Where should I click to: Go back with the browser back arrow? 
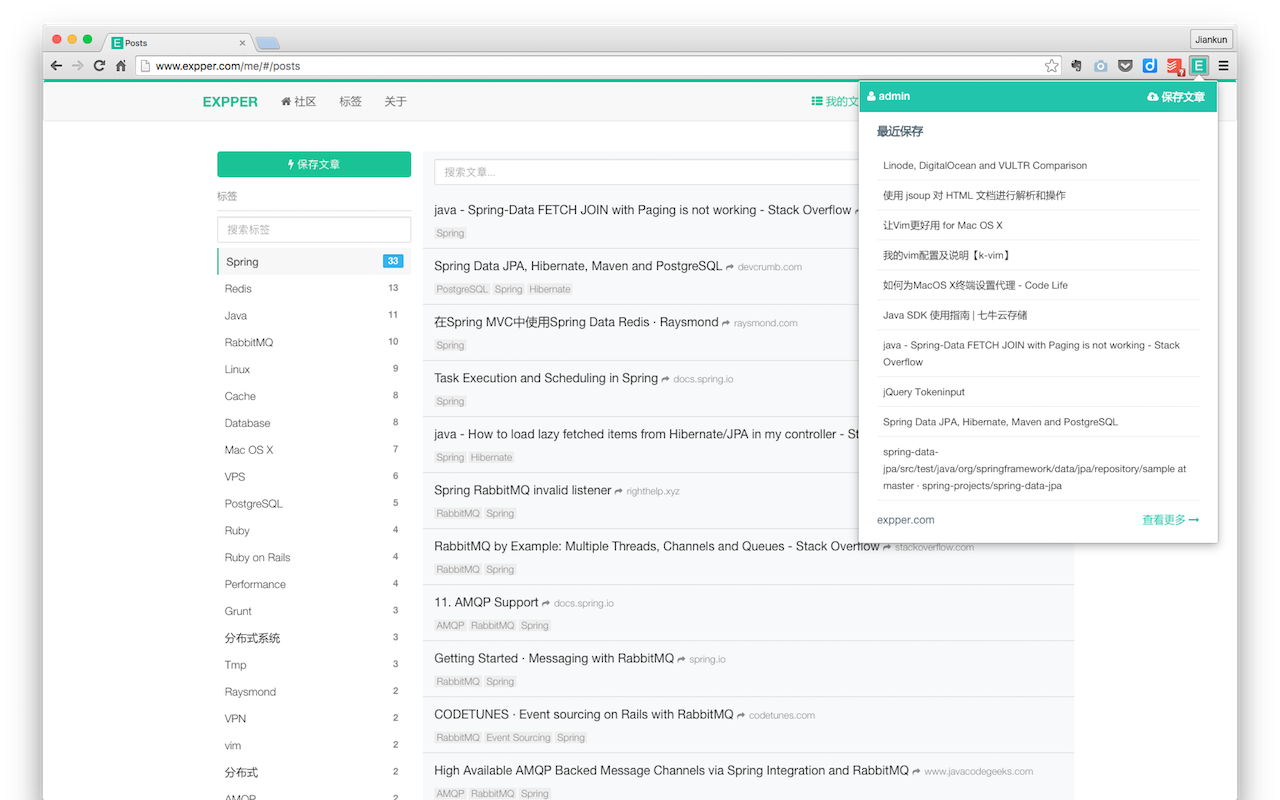click(56, 66)
